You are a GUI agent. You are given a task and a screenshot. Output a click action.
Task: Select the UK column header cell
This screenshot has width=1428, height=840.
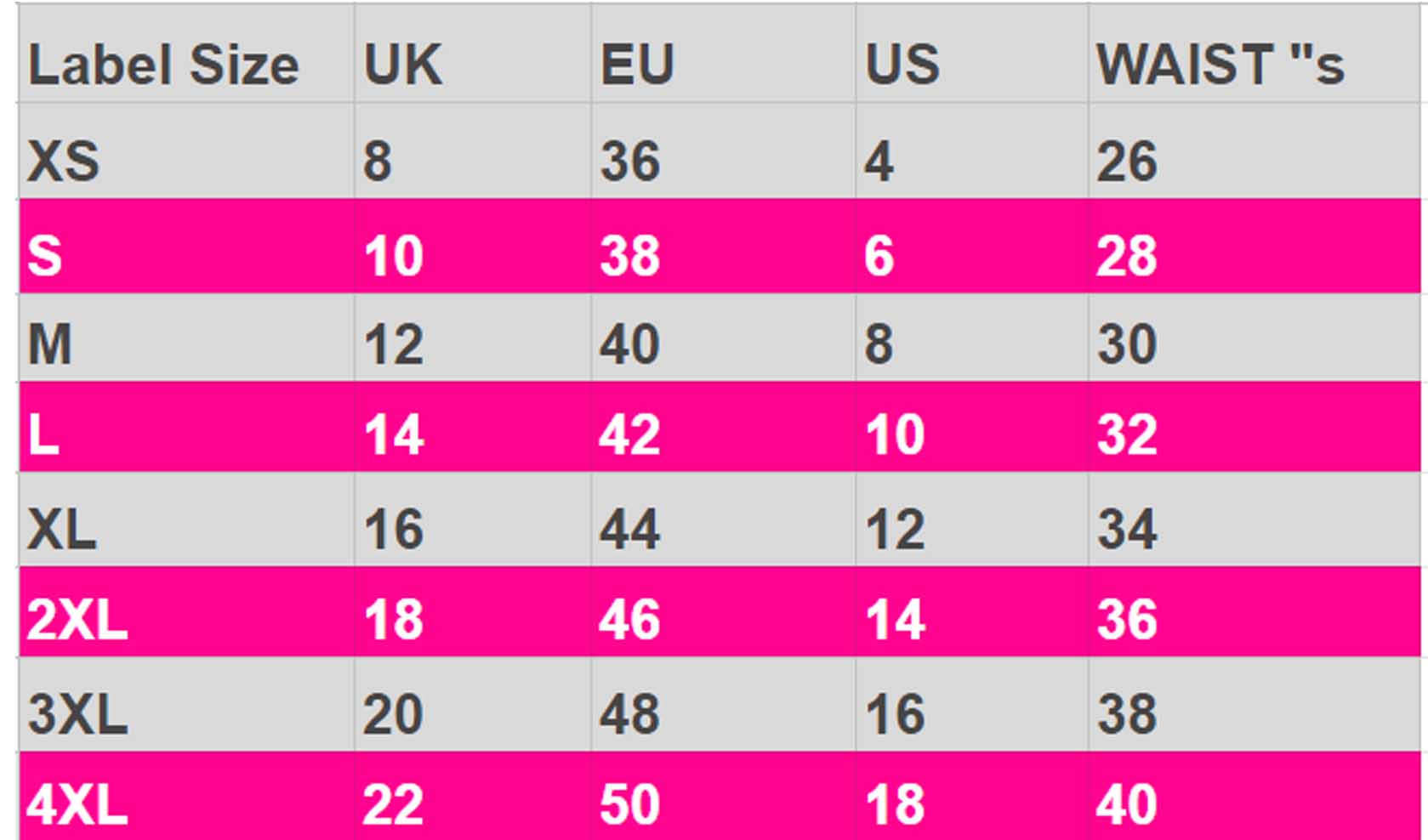point(402,65)
